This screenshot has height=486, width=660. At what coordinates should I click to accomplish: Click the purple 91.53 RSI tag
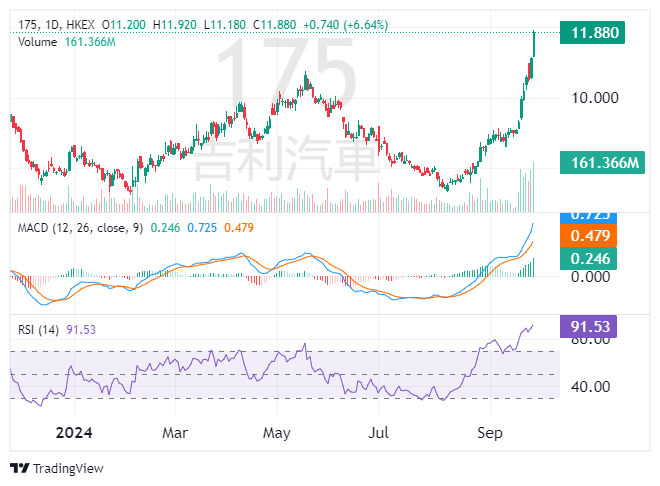[592, 326]
